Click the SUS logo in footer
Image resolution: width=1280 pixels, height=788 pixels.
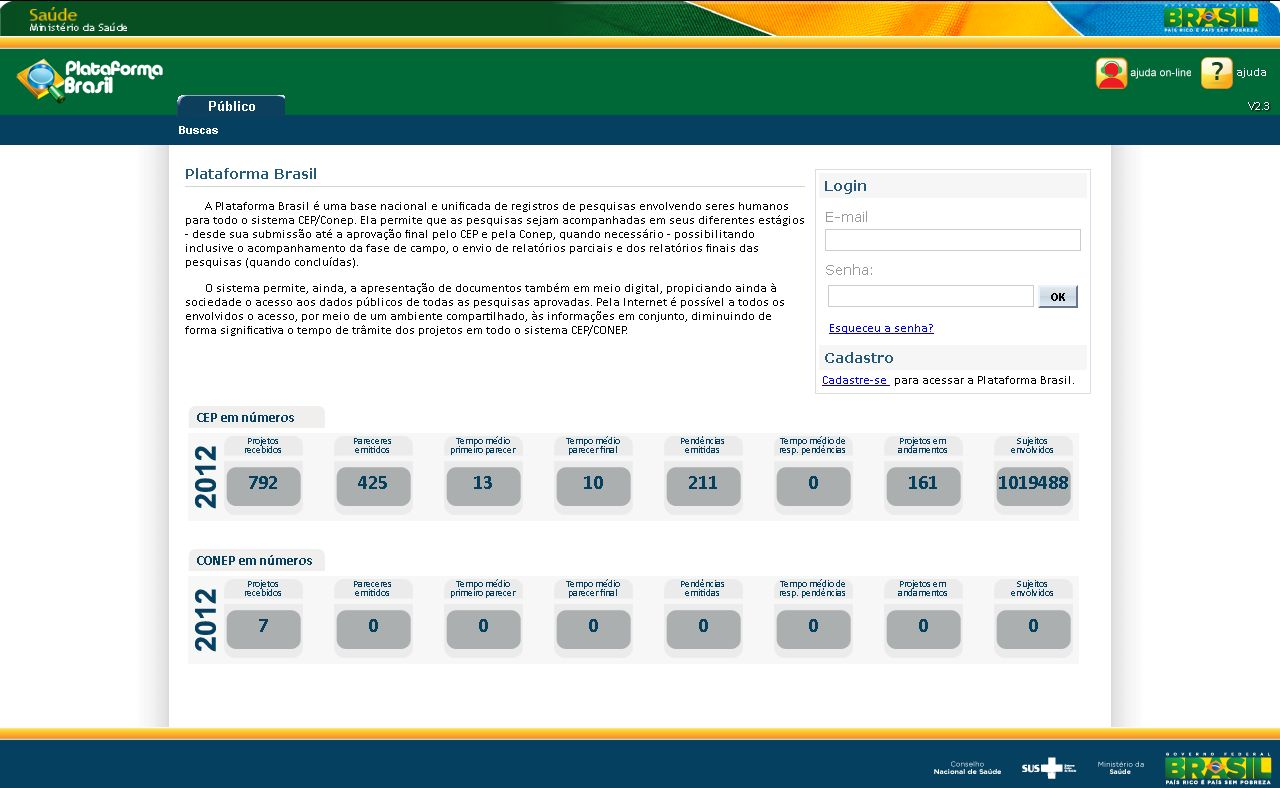pos(1048,768)
